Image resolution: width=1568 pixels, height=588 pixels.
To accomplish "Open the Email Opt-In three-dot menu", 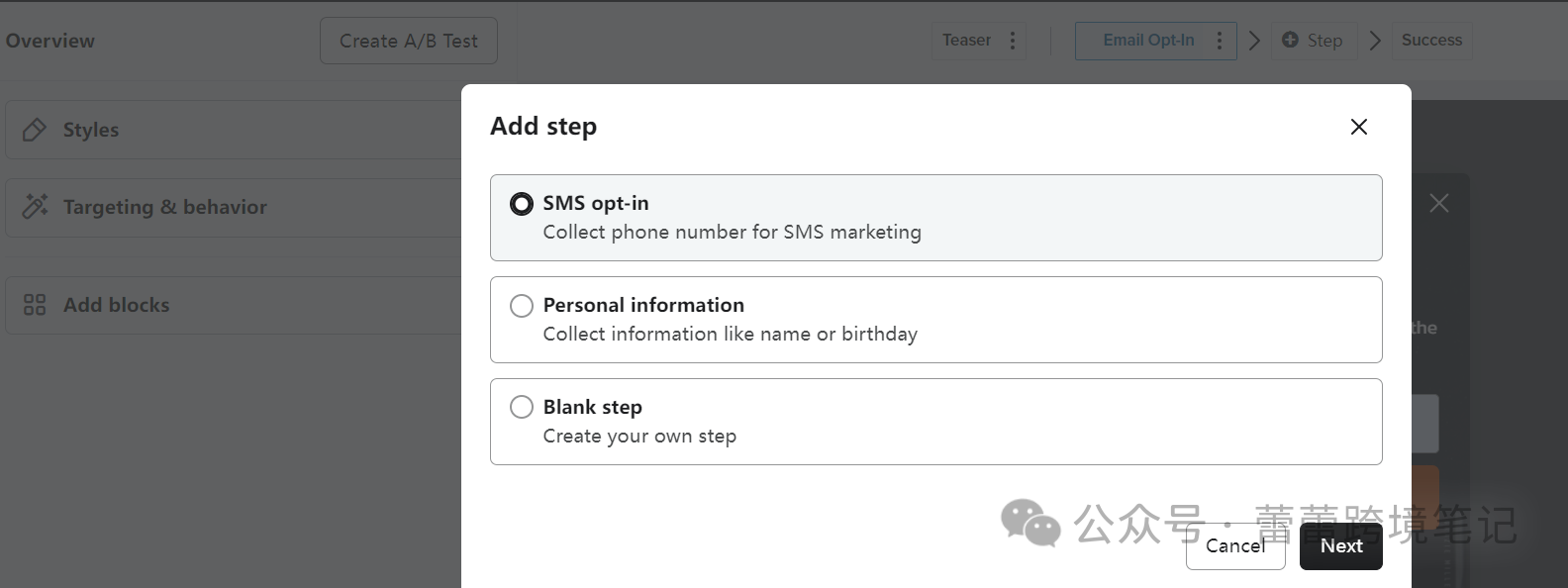I will pos(1220,41).
